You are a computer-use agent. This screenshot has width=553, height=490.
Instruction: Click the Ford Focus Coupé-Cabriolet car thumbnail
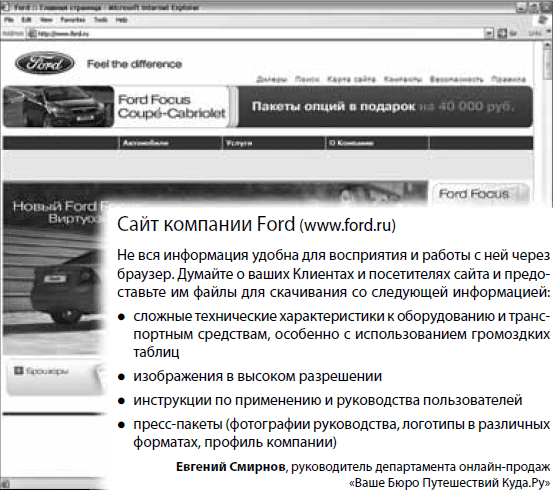tap(59, 107)
